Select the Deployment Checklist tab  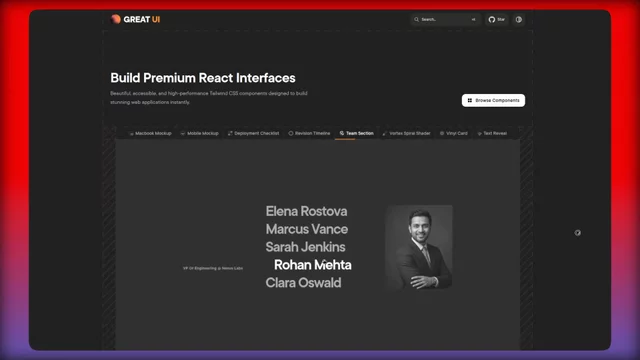click(253, 133)
